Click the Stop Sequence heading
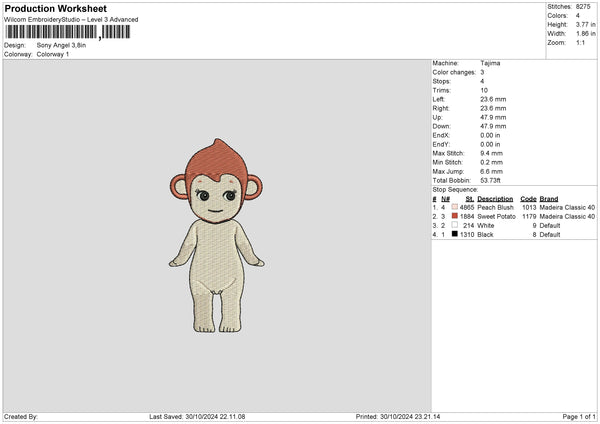 point(455,188)
